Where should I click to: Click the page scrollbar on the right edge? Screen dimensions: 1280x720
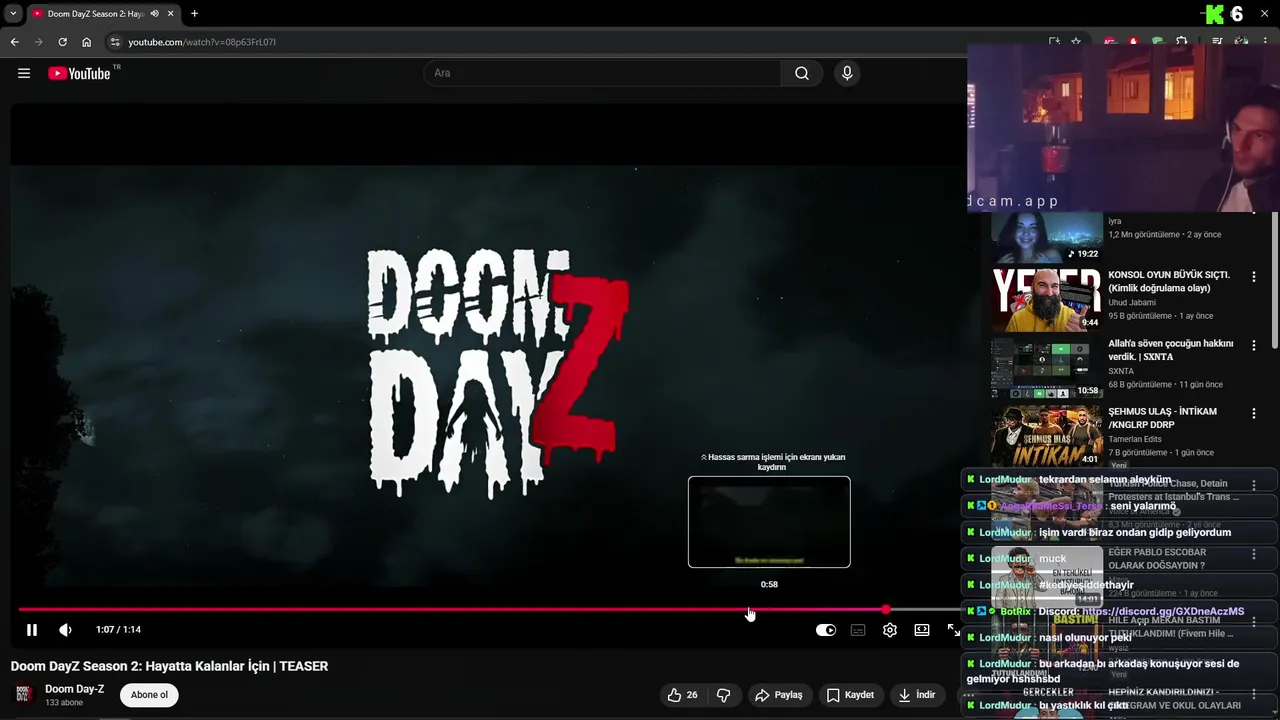pyautogui.click(x=1274, y=280)
